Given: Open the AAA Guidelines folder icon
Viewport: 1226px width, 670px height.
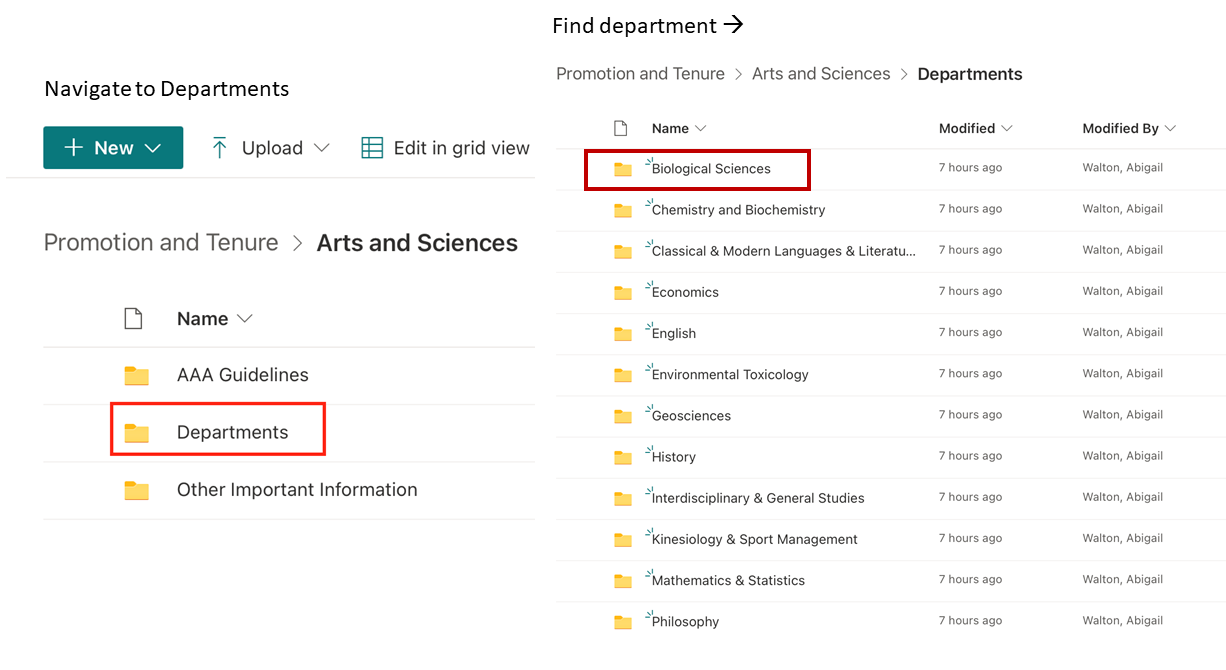Looking at the screenshot, I should point(136,376).
